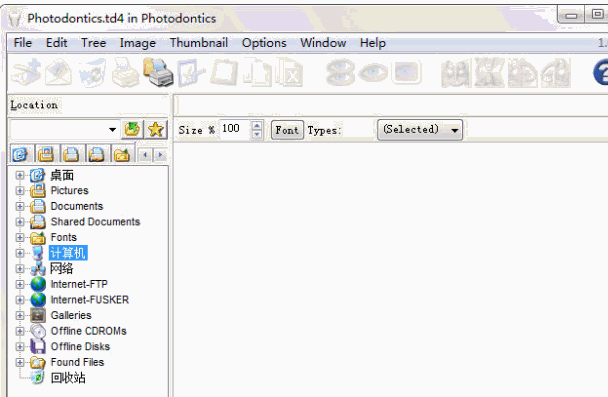The width and height of the screenshot is (608, 397).
Task: Open the Tree menu
Action: click(93, 43)
